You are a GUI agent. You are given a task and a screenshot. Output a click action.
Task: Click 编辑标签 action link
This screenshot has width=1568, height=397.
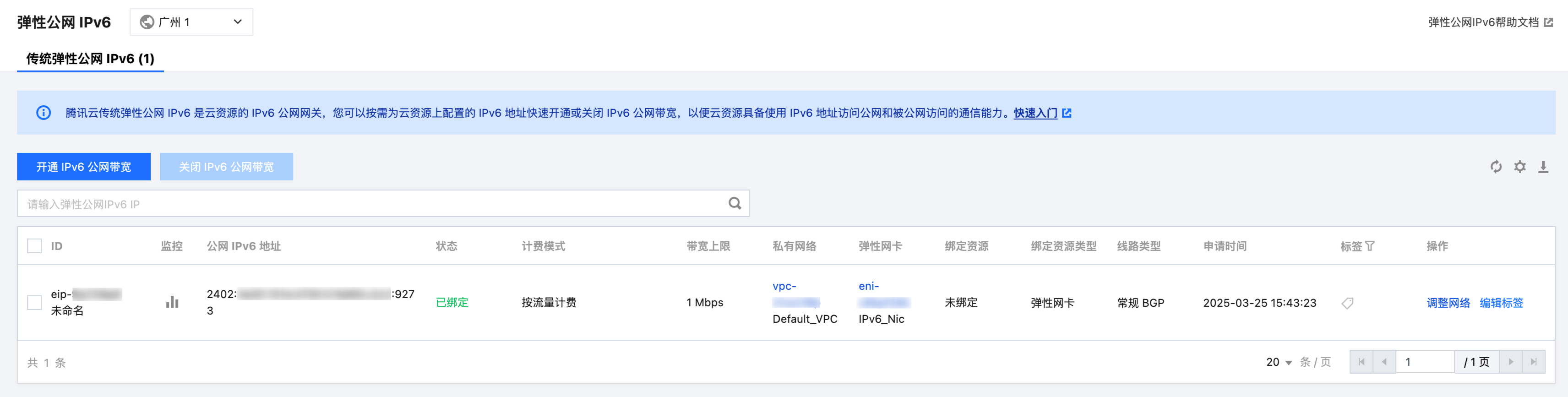click(x=1501, y=303)
